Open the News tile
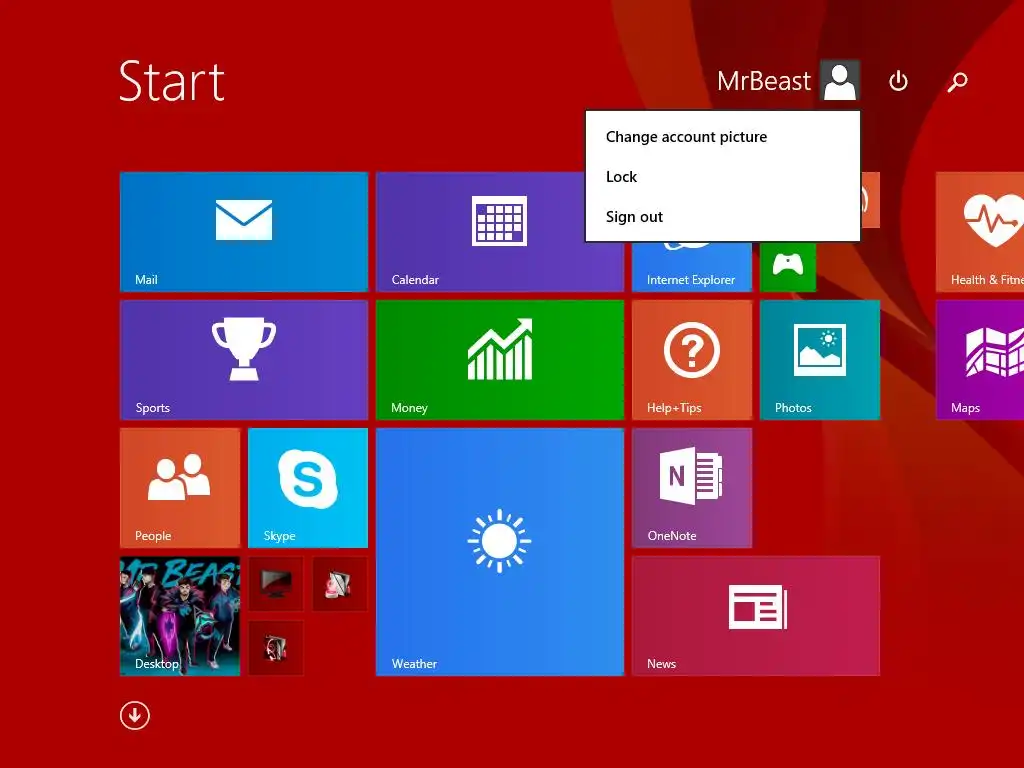 pyautogui.click(x=756, y=616)
